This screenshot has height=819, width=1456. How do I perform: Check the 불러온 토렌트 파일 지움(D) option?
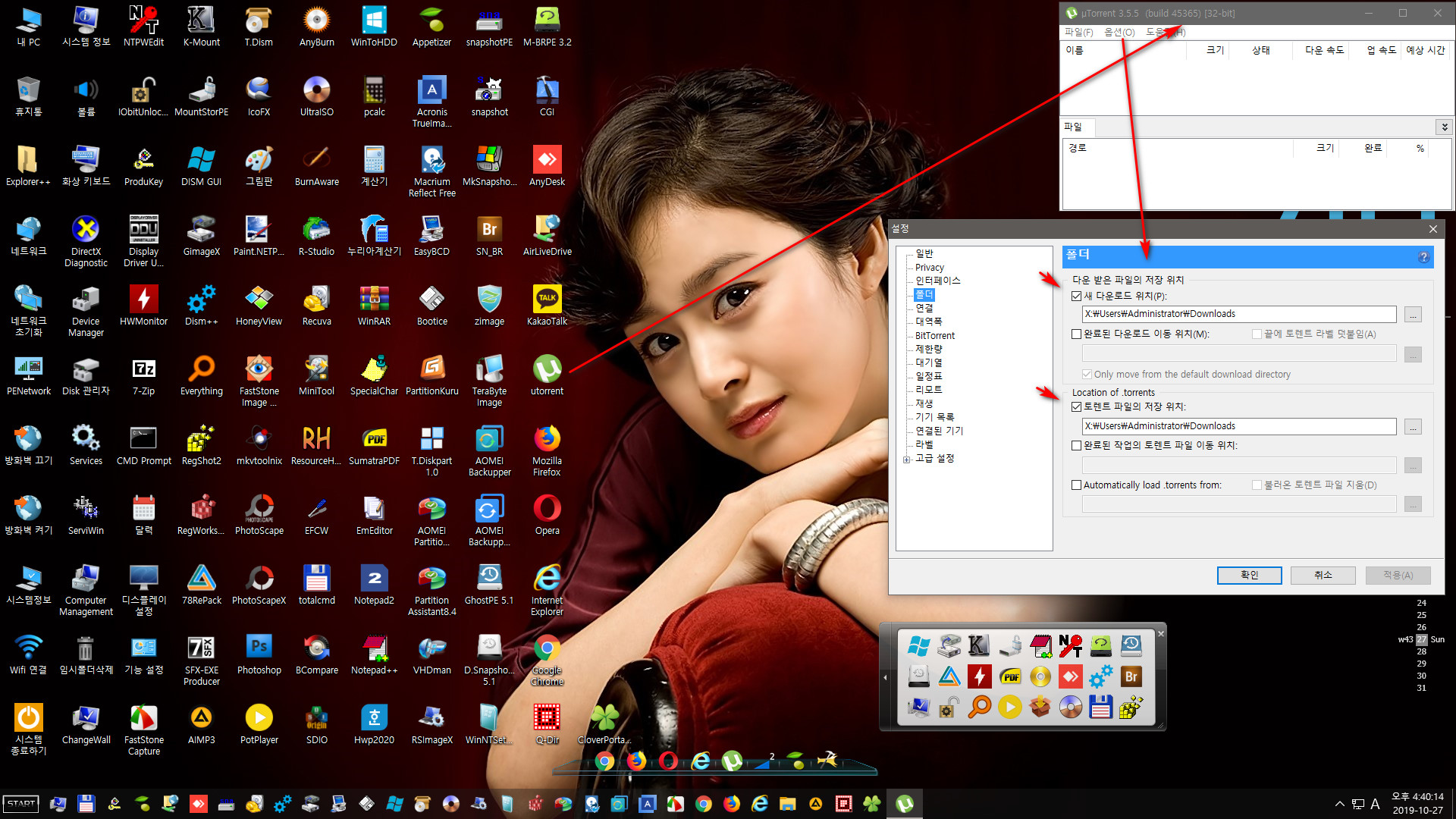[x=1257, y=485]
